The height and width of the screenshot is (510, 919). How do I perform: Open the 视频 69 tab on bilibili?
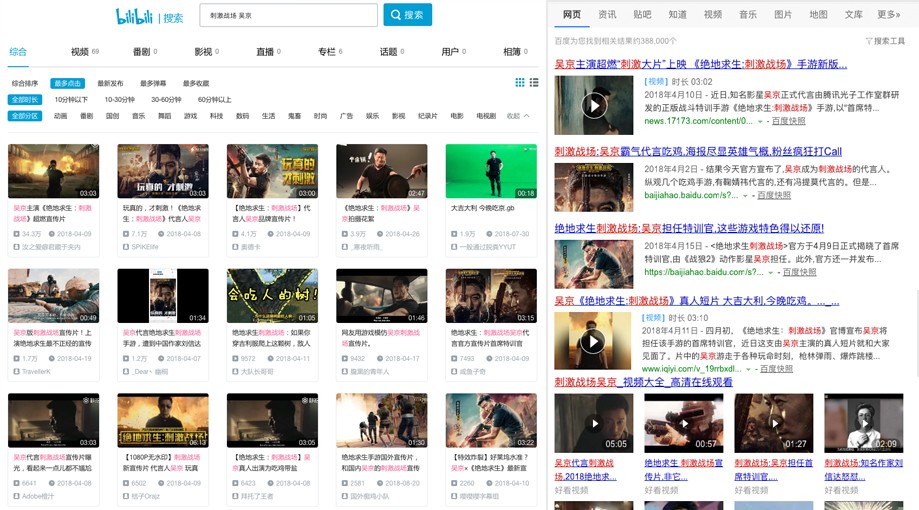(x=85, y=52)
